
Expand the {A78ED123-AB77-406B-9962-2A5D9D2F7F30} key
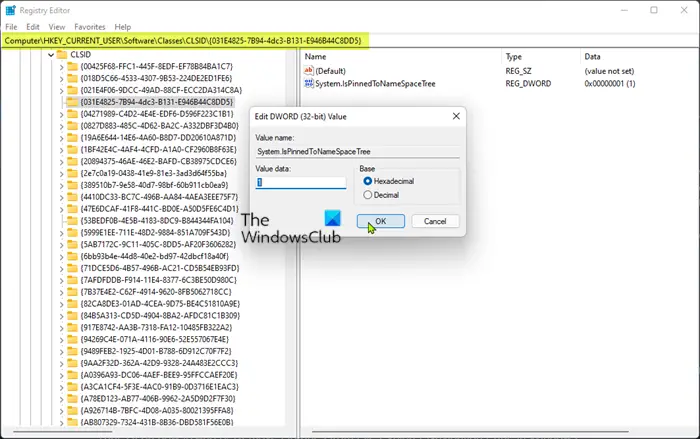(x=61, y=399)
